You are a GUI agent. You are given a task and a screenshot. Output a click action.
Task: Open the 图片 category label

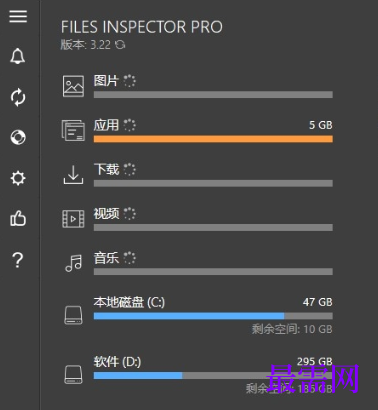pos(106,81)
